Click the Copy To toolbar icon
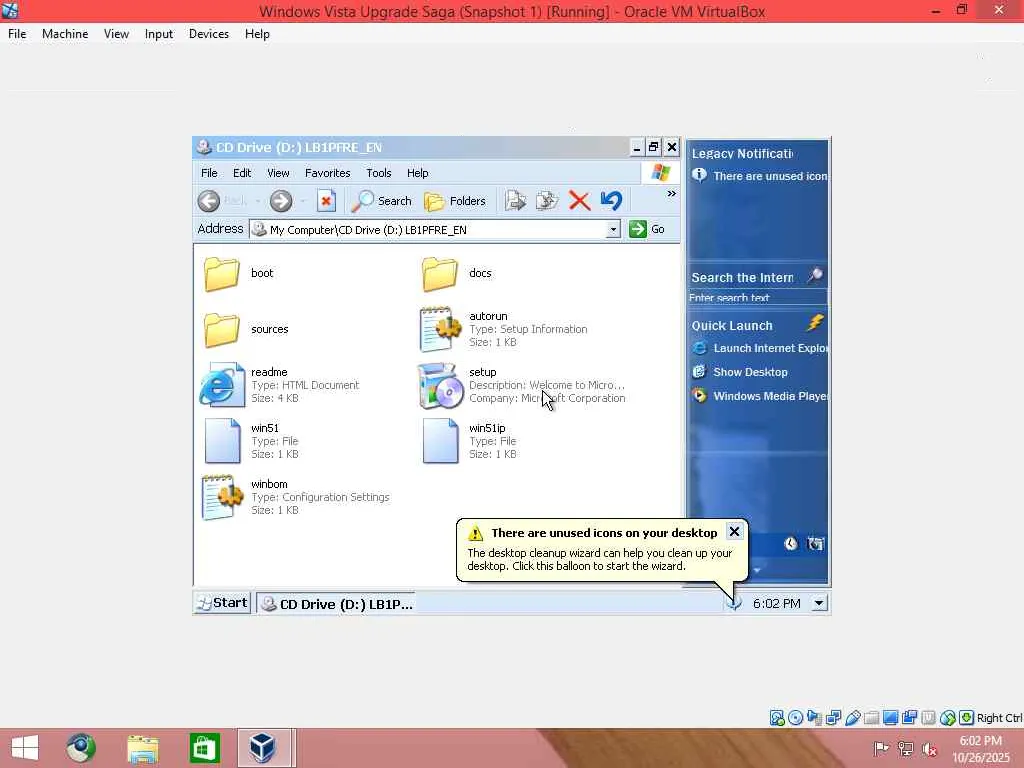 coord(547,201)
